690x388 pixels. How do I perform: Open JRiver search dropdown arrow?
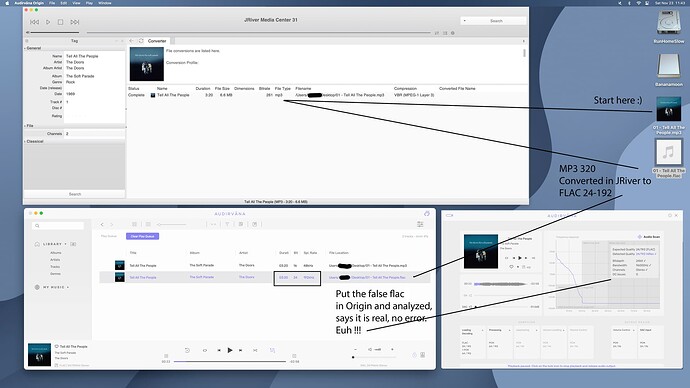click(465, 21)
